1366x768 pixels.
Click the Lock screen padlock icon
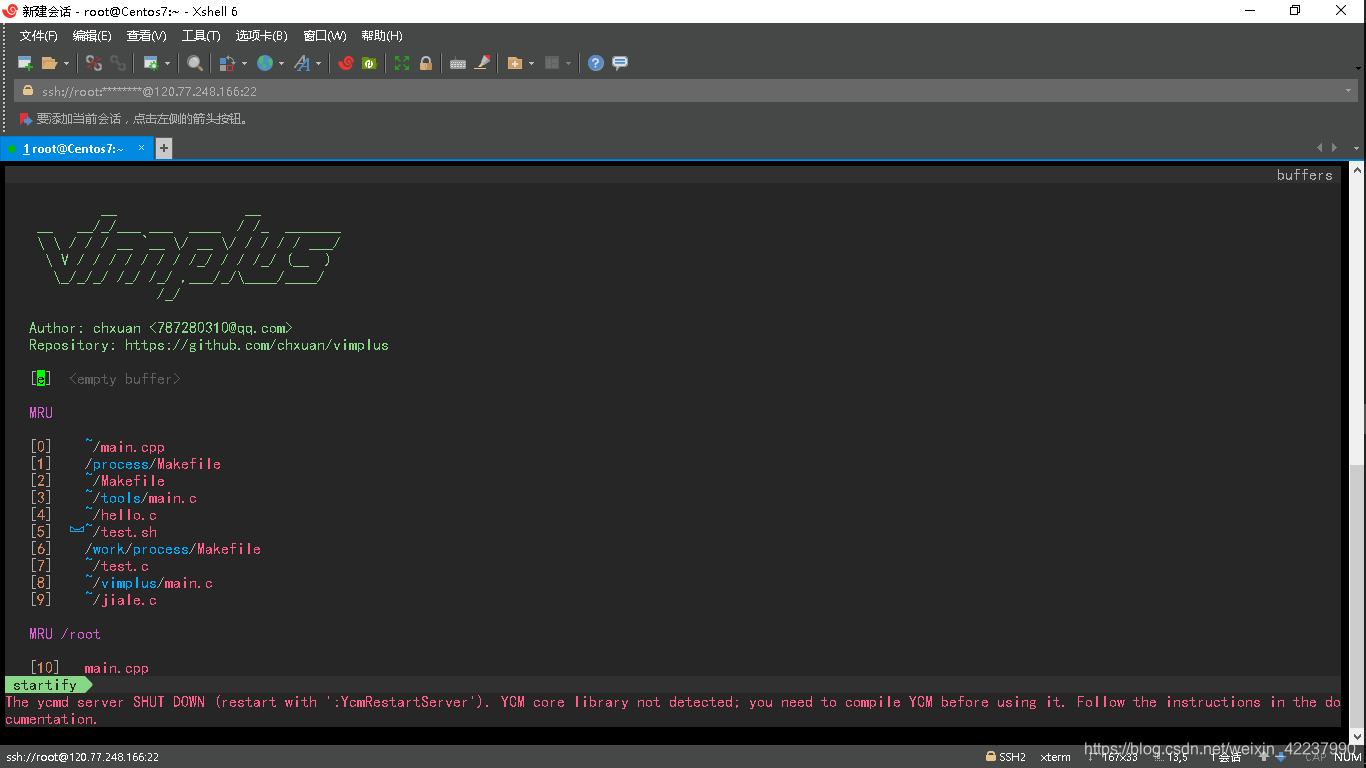(426, 63)
